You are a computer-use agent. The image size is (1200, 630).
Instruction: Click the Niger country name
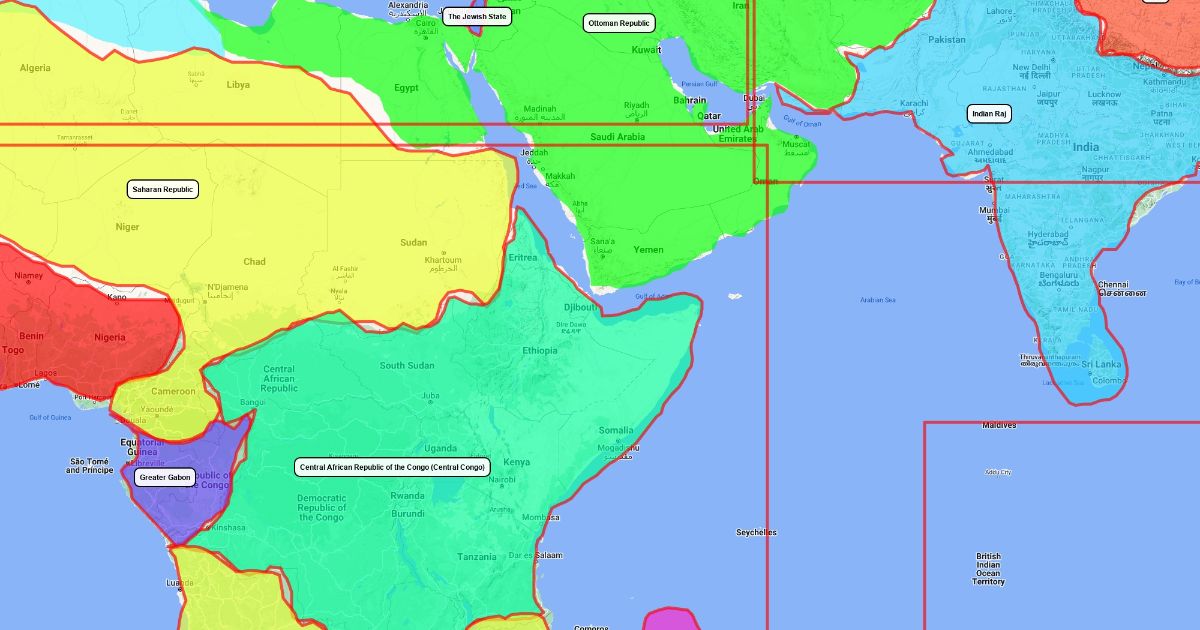point(127,227)
